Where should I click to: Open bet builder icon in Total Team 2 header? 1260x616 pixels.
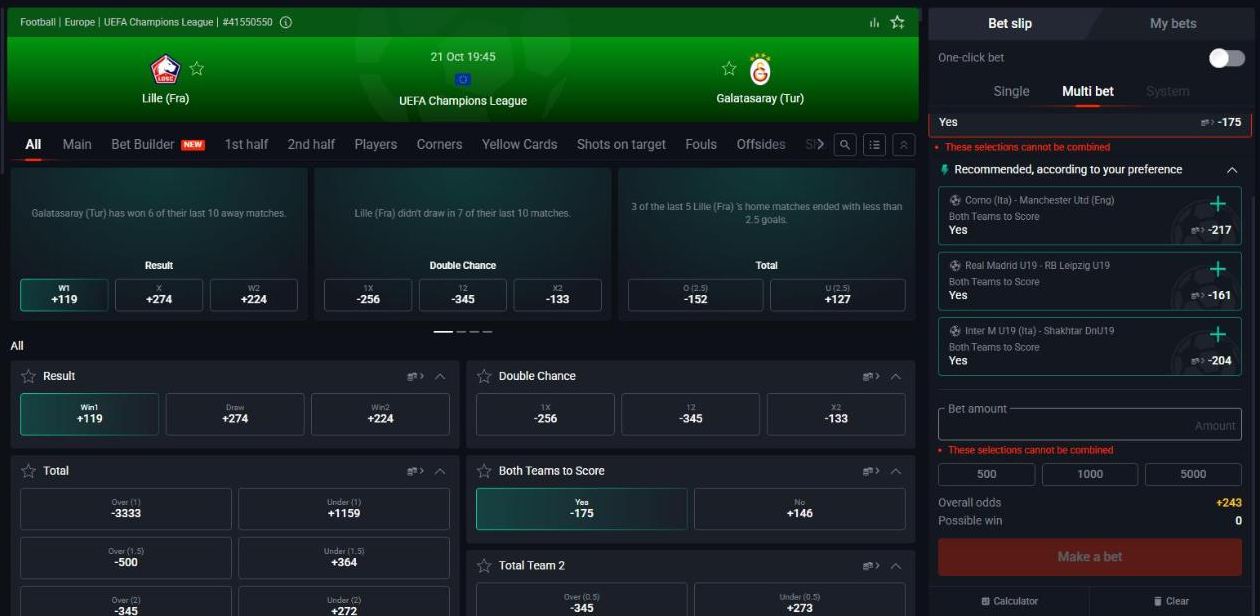871,567
